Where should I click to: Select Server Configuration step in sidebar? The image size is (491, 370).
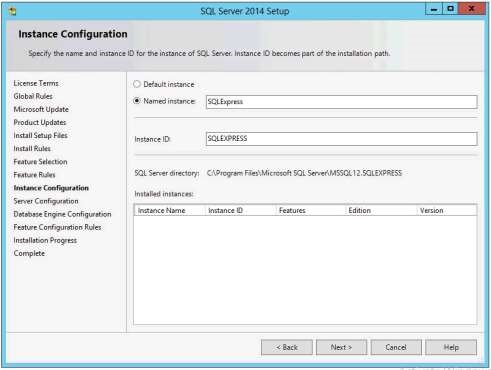(46, 201)
